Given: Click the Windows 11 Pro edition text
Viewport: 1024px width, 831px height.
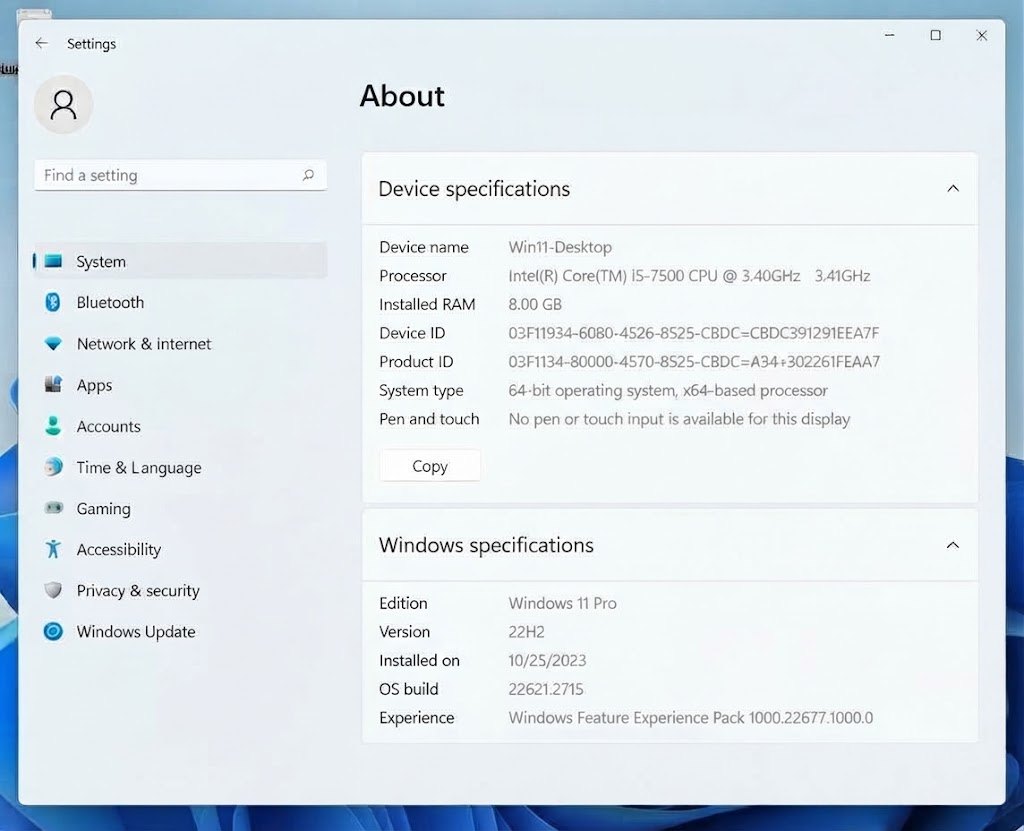Looking at the screenshot, I should (562, 603).
